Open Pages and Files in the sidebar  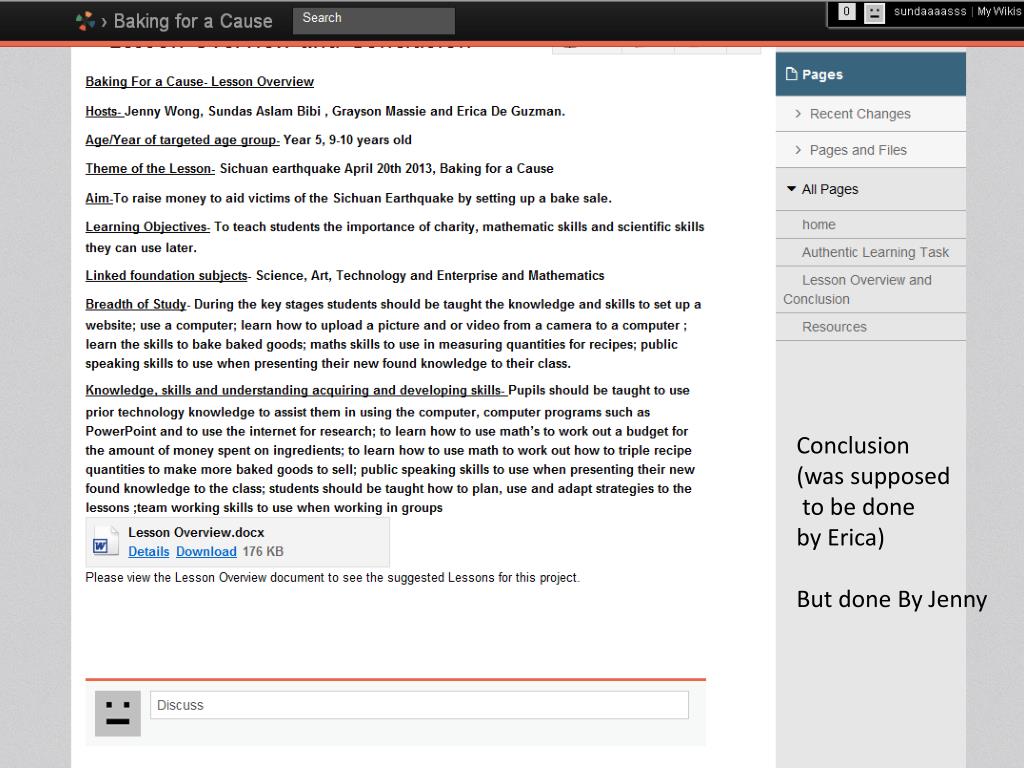(857, 150)
